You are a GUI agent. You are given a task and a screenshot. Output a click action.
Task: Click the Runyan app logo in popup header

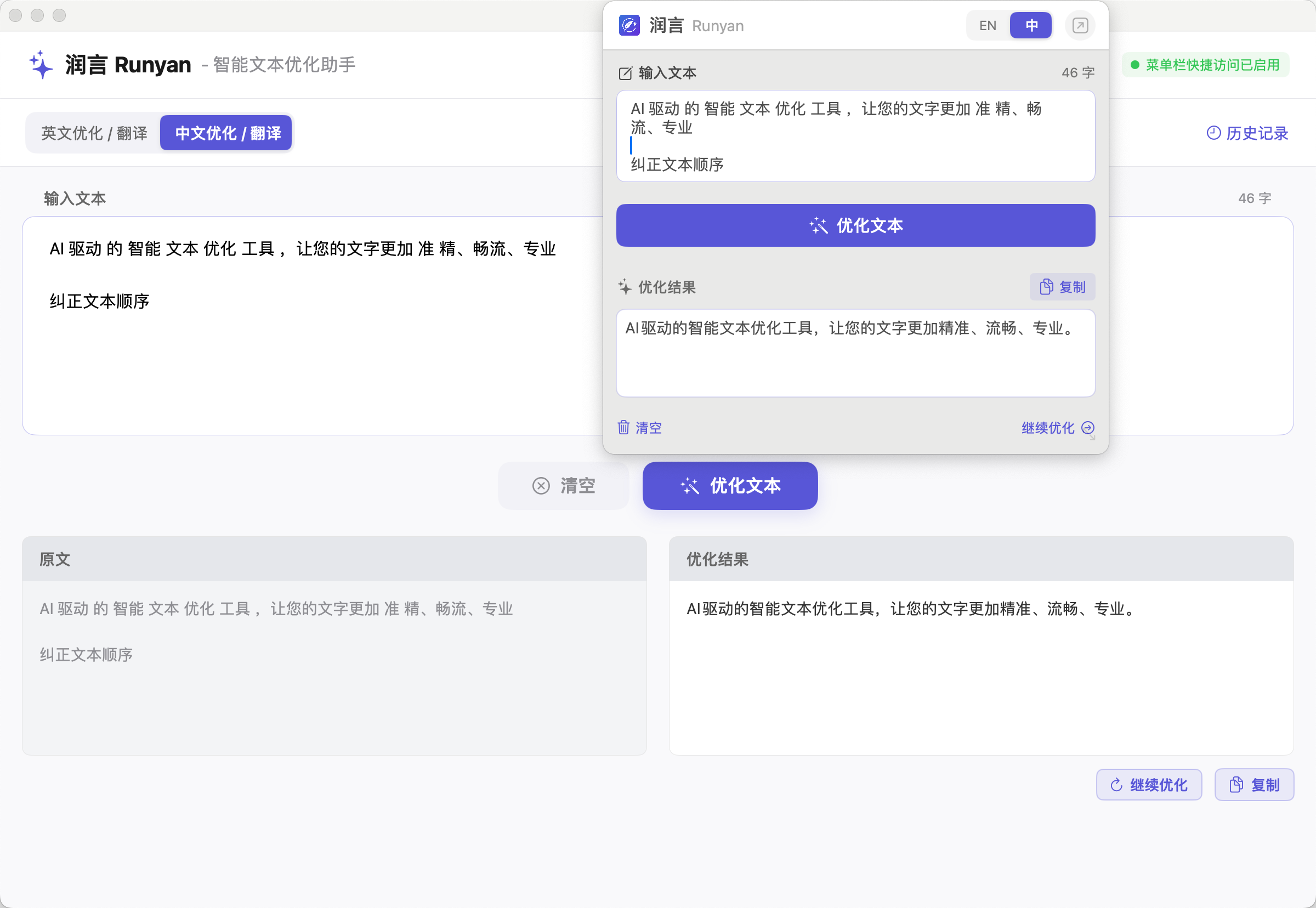pyautogui.click(x=629, y=26)
